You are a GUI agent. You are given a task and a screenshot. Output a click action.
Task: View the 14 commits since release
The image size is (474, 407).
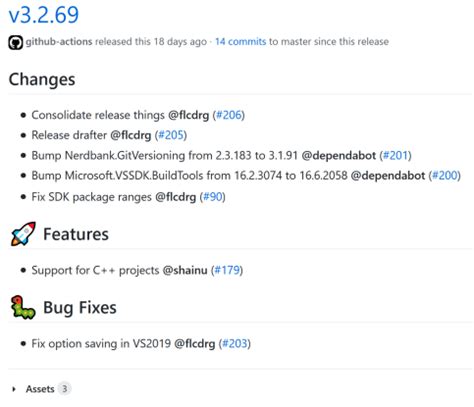pyautogui.click(x=240, y=42)
